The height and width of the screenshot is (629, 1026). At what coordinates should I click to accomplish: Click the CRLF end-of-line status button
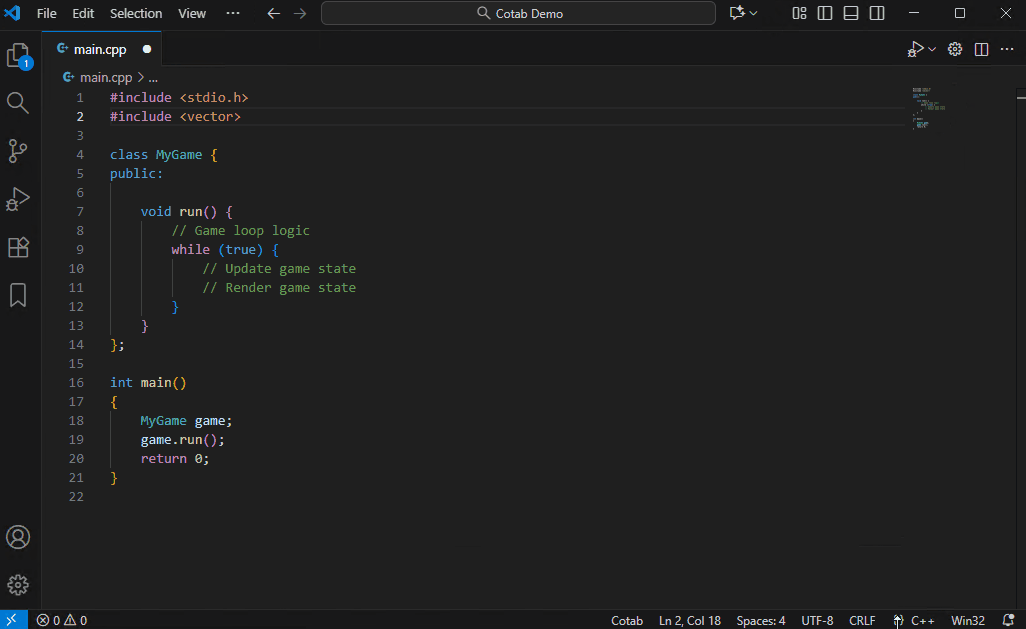(862, 620)
